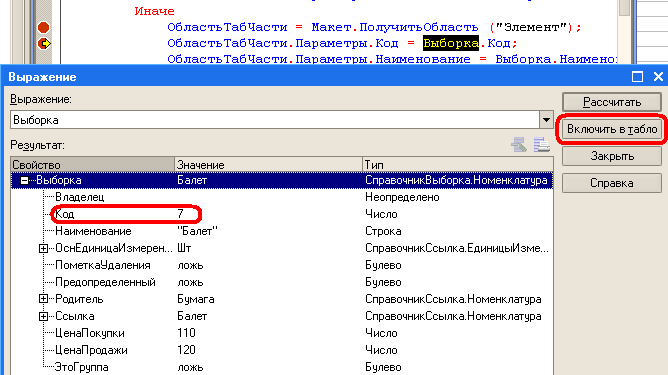Select the ПометкаУдаления property row
Screen dimensions: 668x375
pos(282,265)
